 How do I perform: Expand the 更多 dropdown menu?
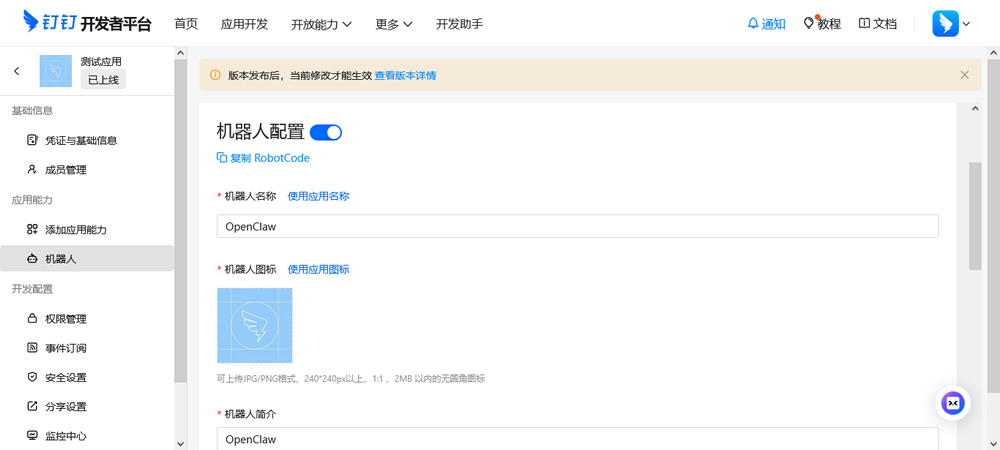coord(394,24)
